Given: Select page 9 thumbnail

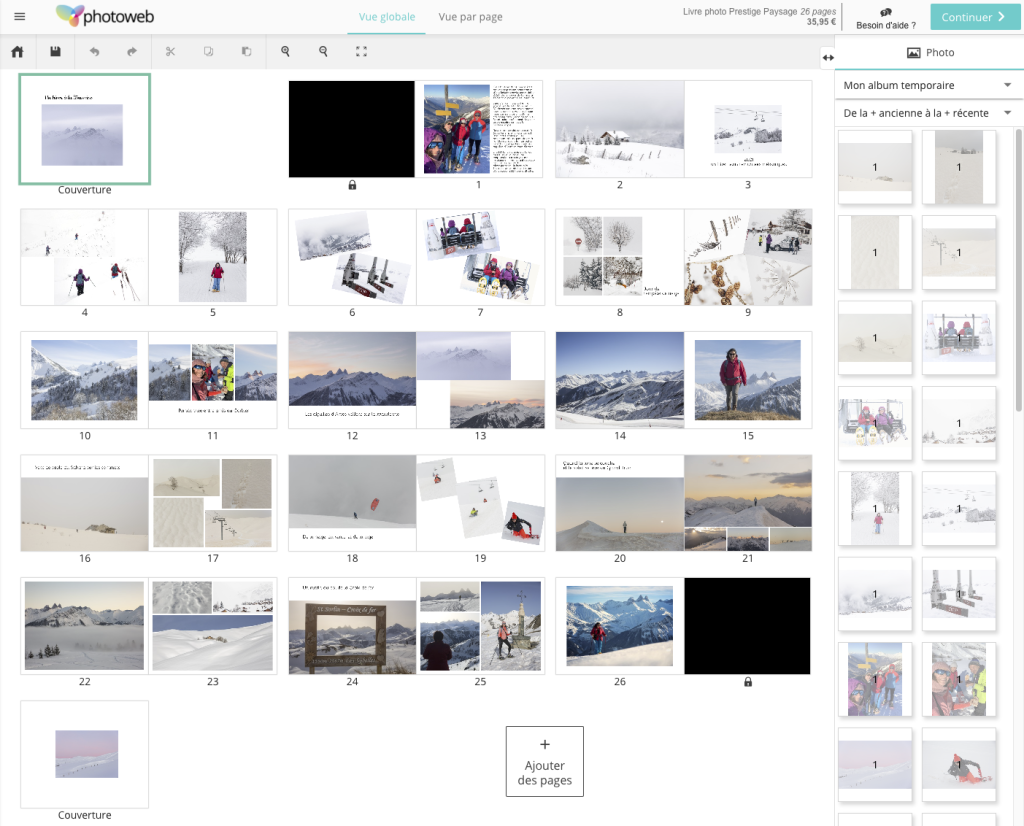Looking at the screenshot, I should click(748, 257).
